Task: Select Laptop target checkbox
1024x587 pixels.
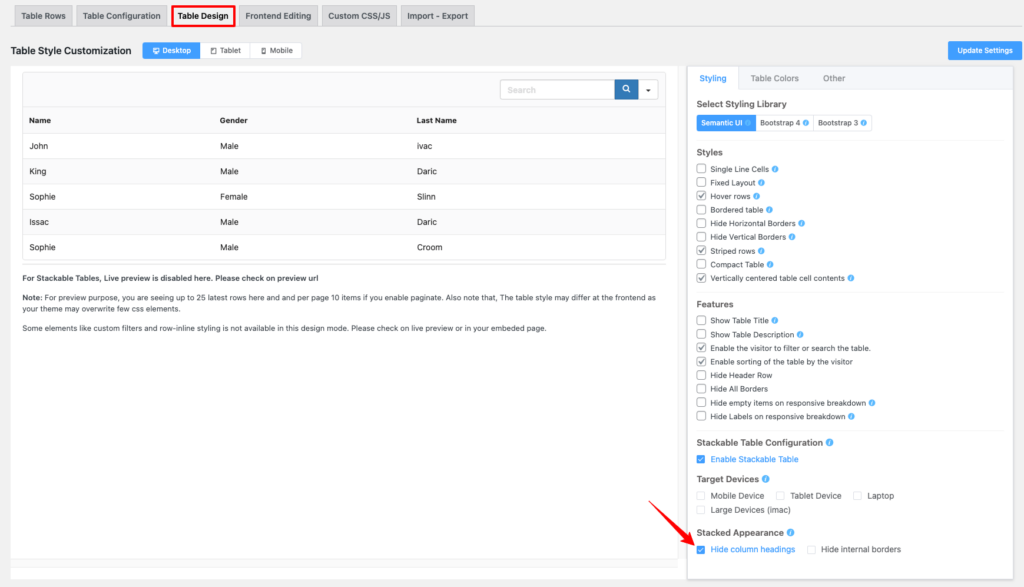Action: click(x=857, y=496)
